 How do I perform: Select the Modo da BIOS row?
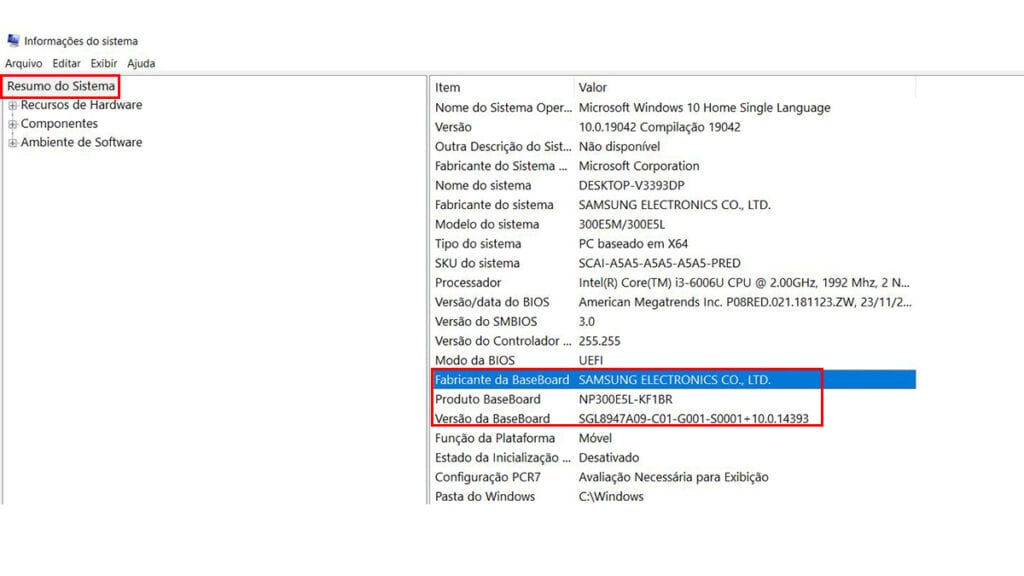click(673, 360)
